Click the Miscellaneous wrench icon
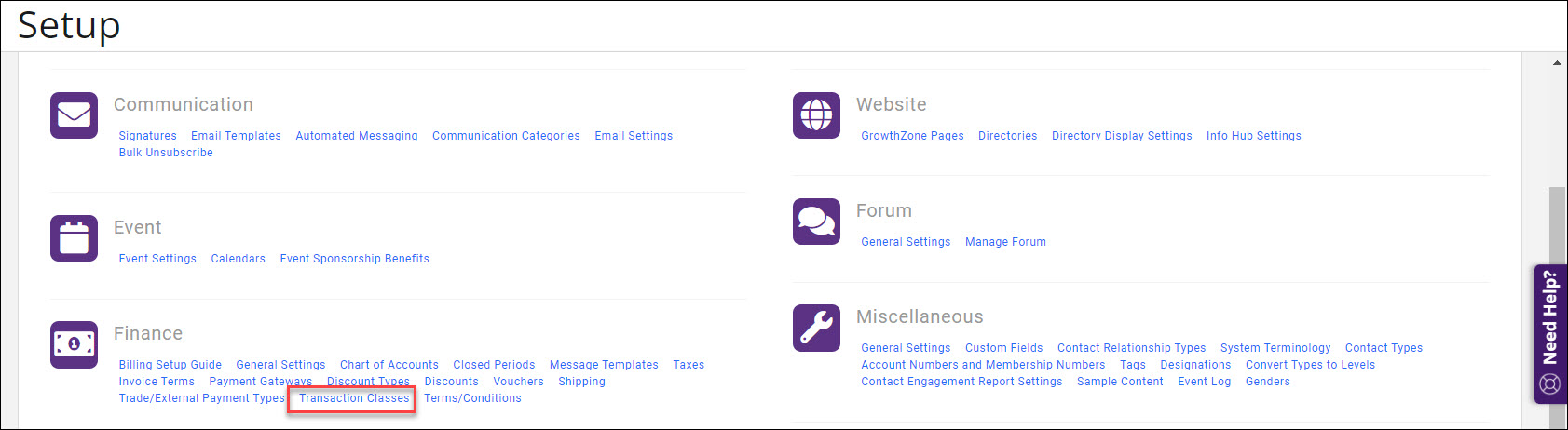 pos(816,328)
